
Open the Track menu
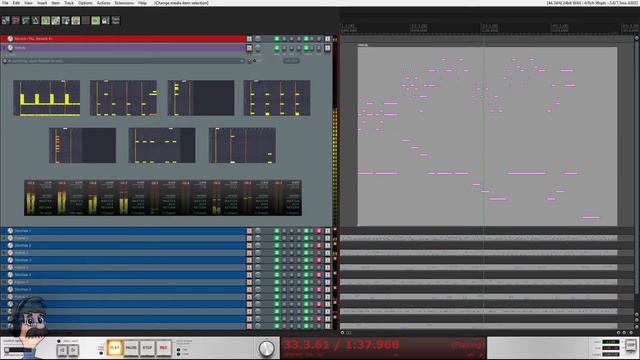[69, 3]
